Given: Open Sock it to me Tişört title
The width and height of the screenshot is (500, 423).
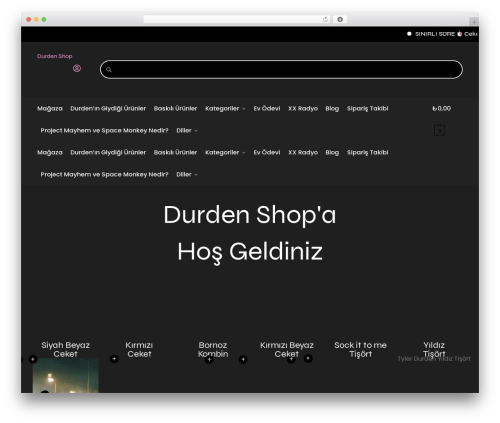Looking at the screenshot, I should (360, 349).
